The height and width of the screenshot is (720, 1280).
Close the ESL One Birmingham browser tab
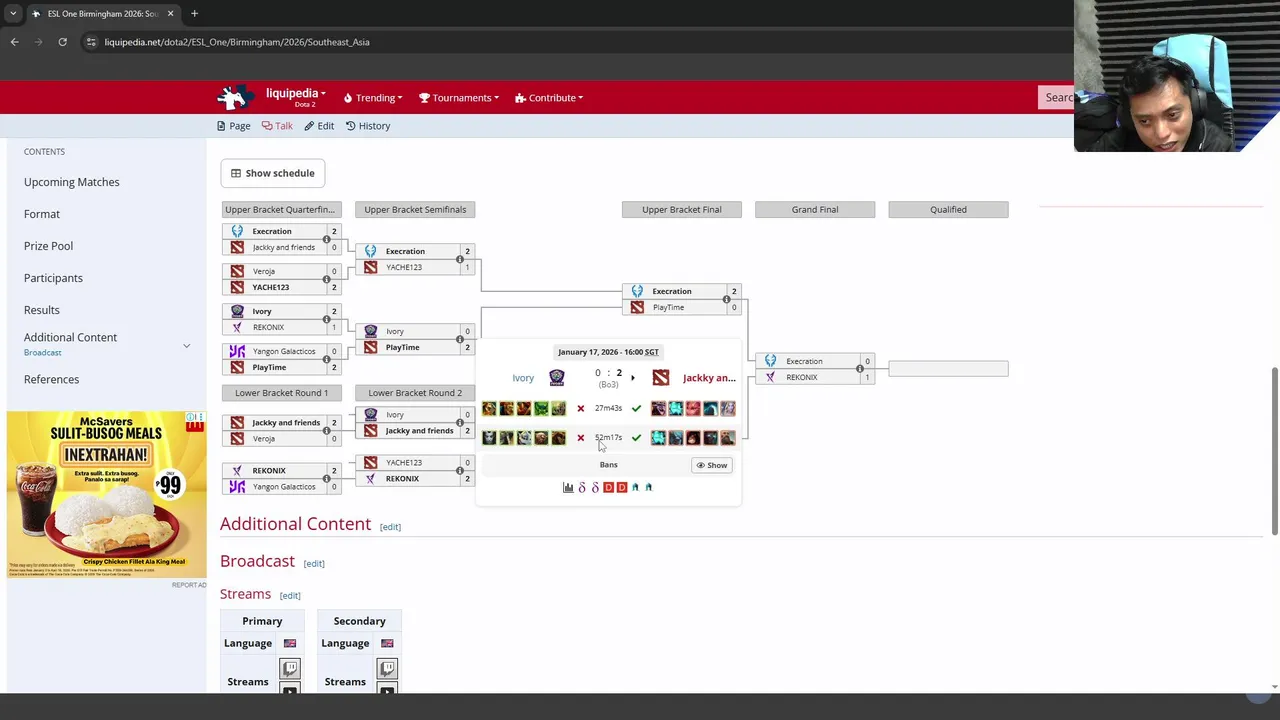(x=170, y=13)
